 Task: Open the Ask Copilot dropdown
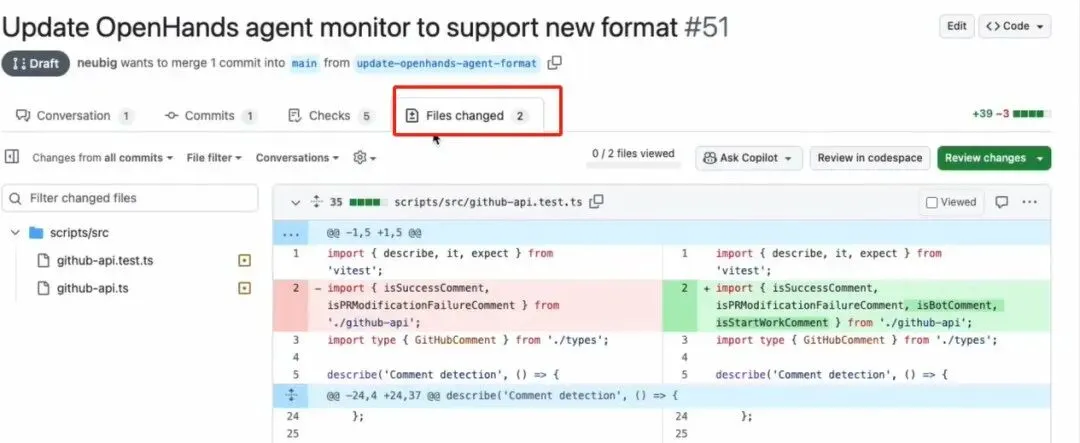click(x=749, y=158)
